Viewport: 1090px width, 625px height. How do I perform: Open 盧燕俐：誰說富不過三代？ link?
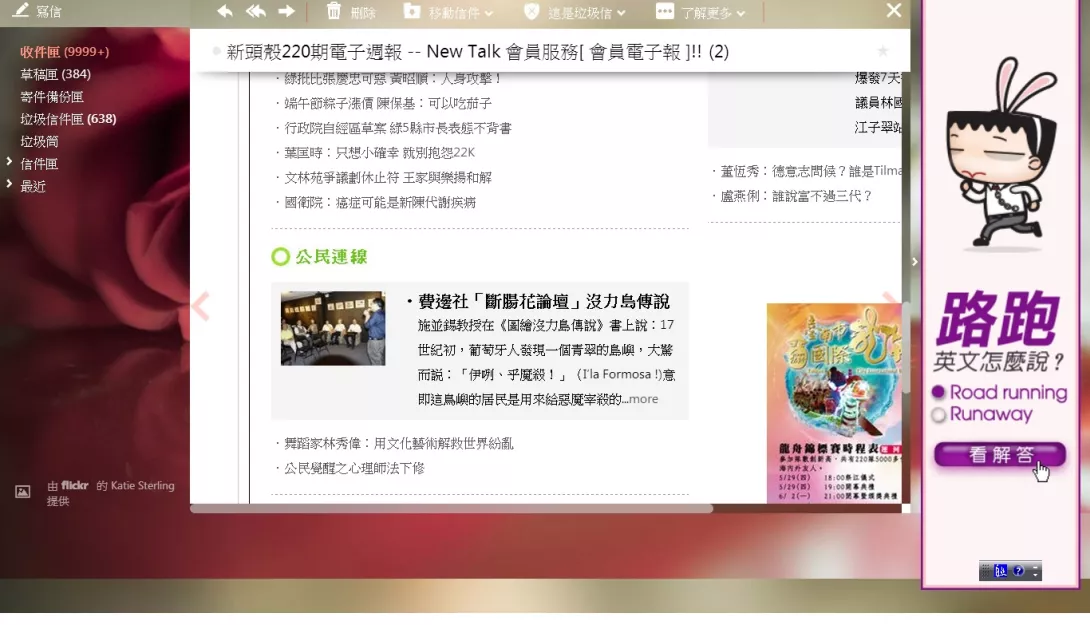point(796,197)
